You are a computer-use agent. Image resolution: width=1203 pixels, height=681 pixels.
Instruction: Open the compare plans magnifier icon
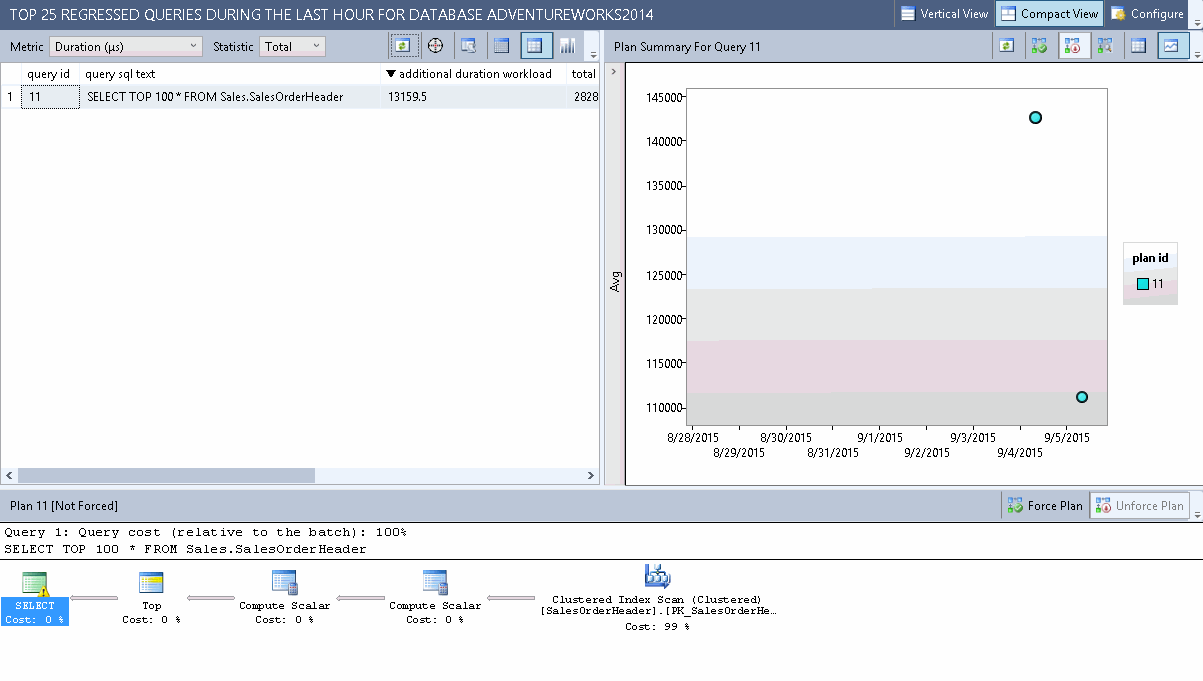1104,45
